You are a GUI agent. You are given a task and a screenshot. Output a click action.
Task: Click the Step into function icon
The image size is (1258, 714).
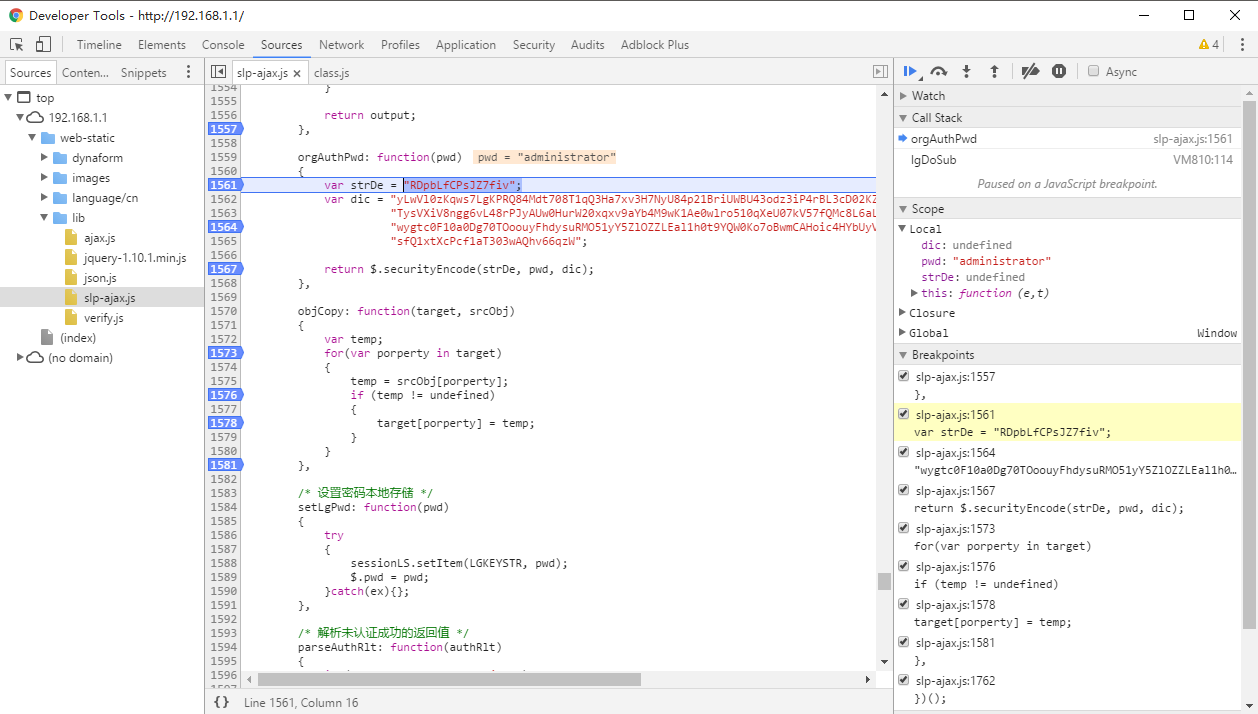[966, 71]
